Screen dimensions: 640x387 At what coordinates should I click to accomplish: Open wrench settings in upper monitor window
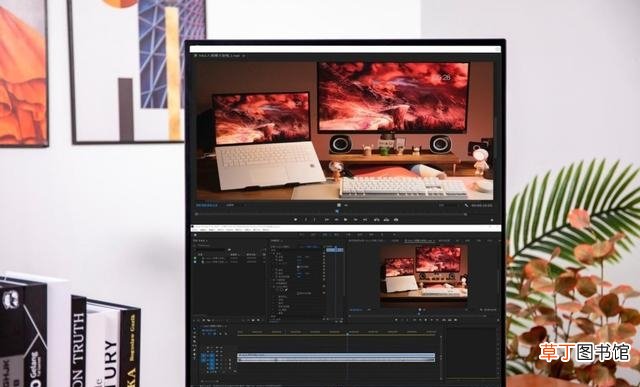click(x=467, y=205)
